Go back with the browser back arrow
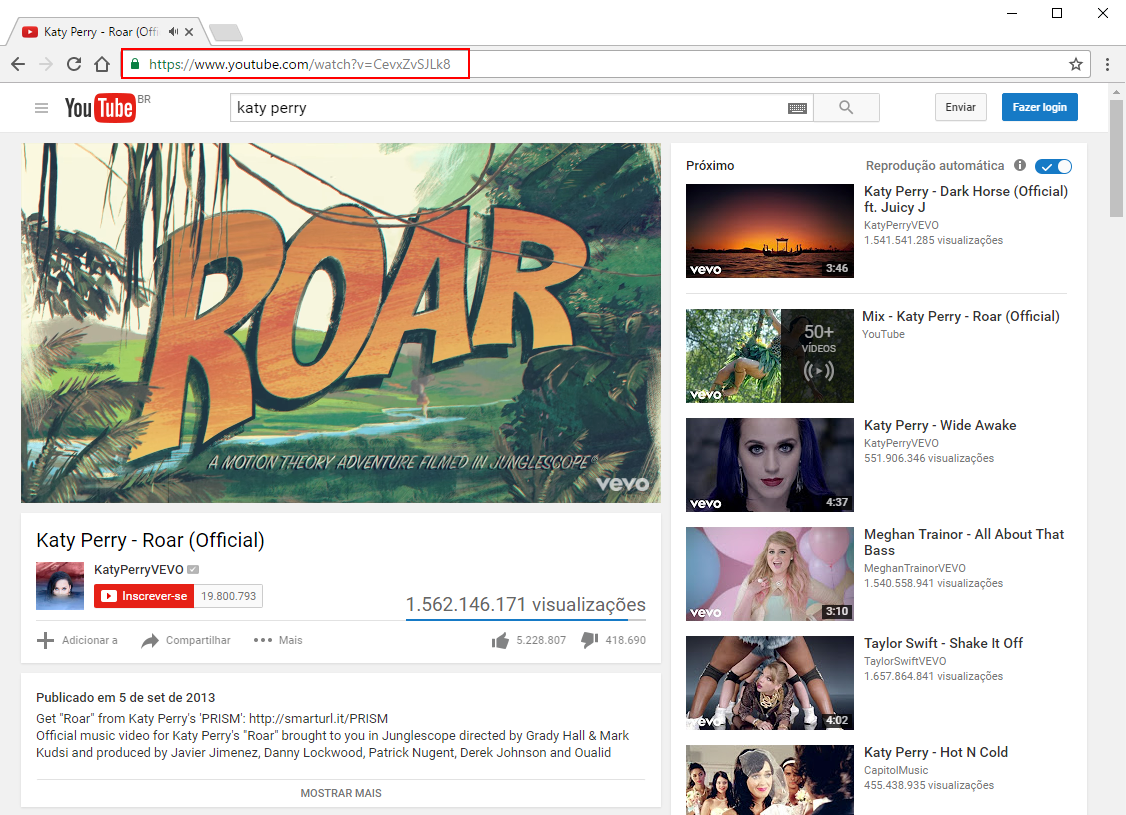This screenshot has height=815, width=1126. pos(19,65)
